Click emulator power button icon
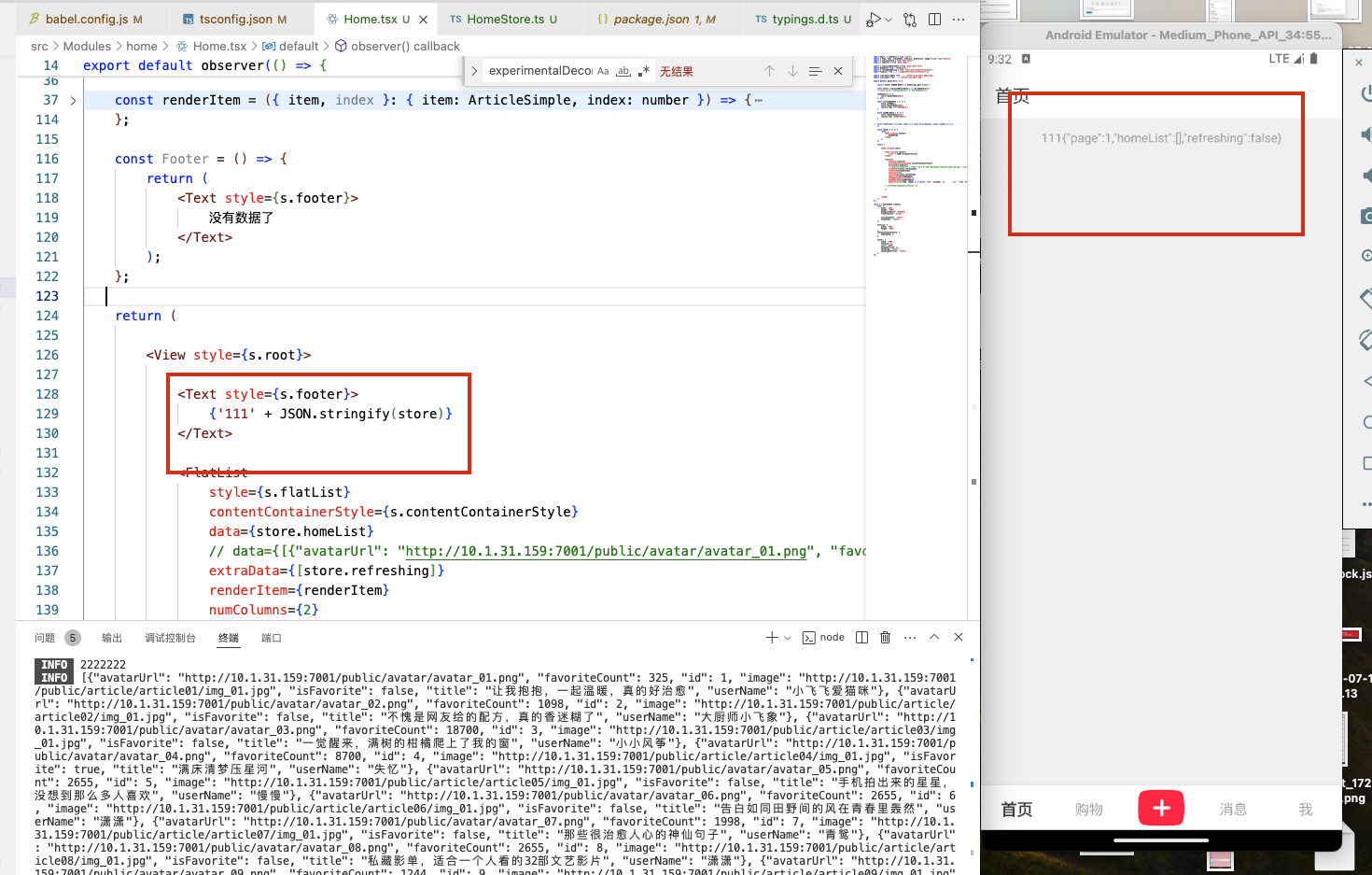This screenshot has width=1372, height=875. click(1366, 93)
